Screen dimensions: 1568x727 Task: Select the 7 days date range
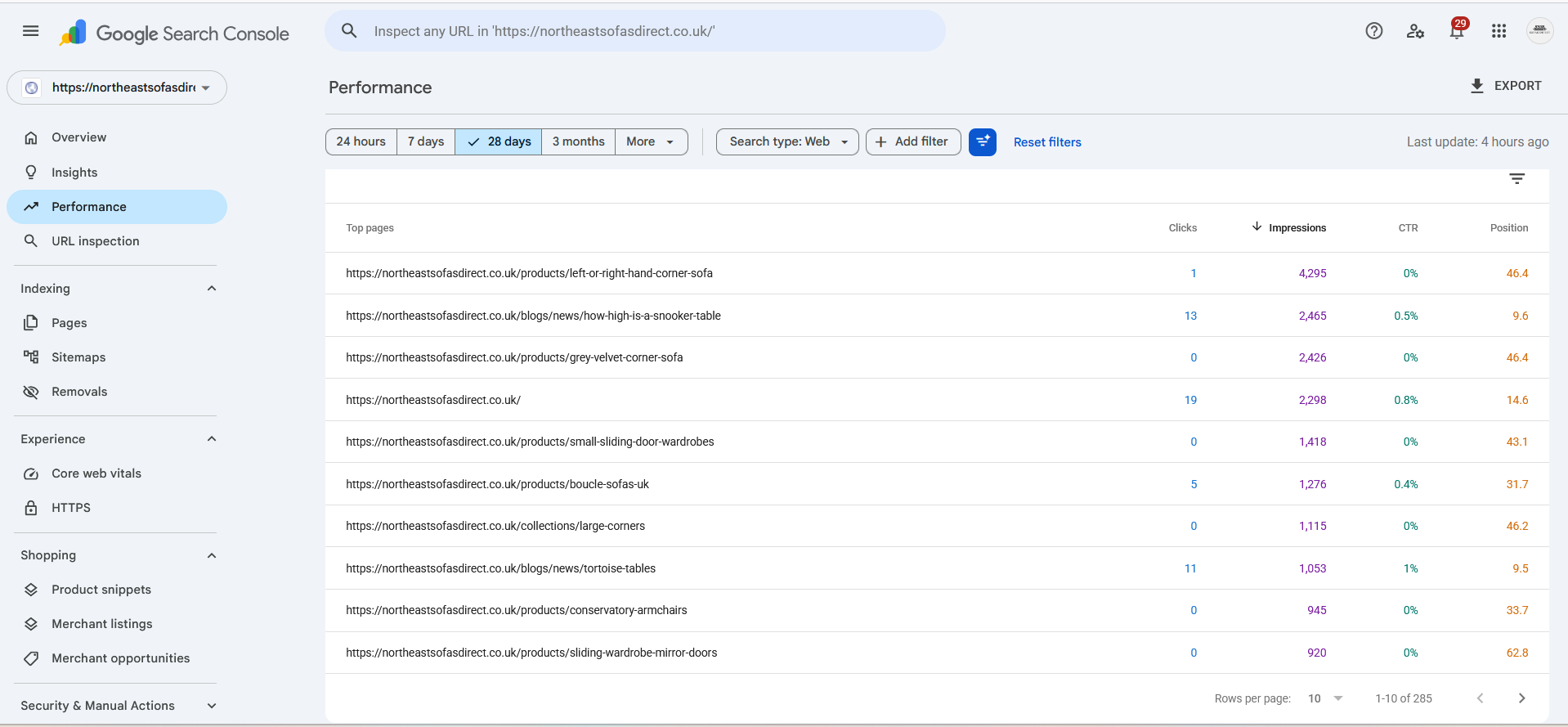pos(426,141)
